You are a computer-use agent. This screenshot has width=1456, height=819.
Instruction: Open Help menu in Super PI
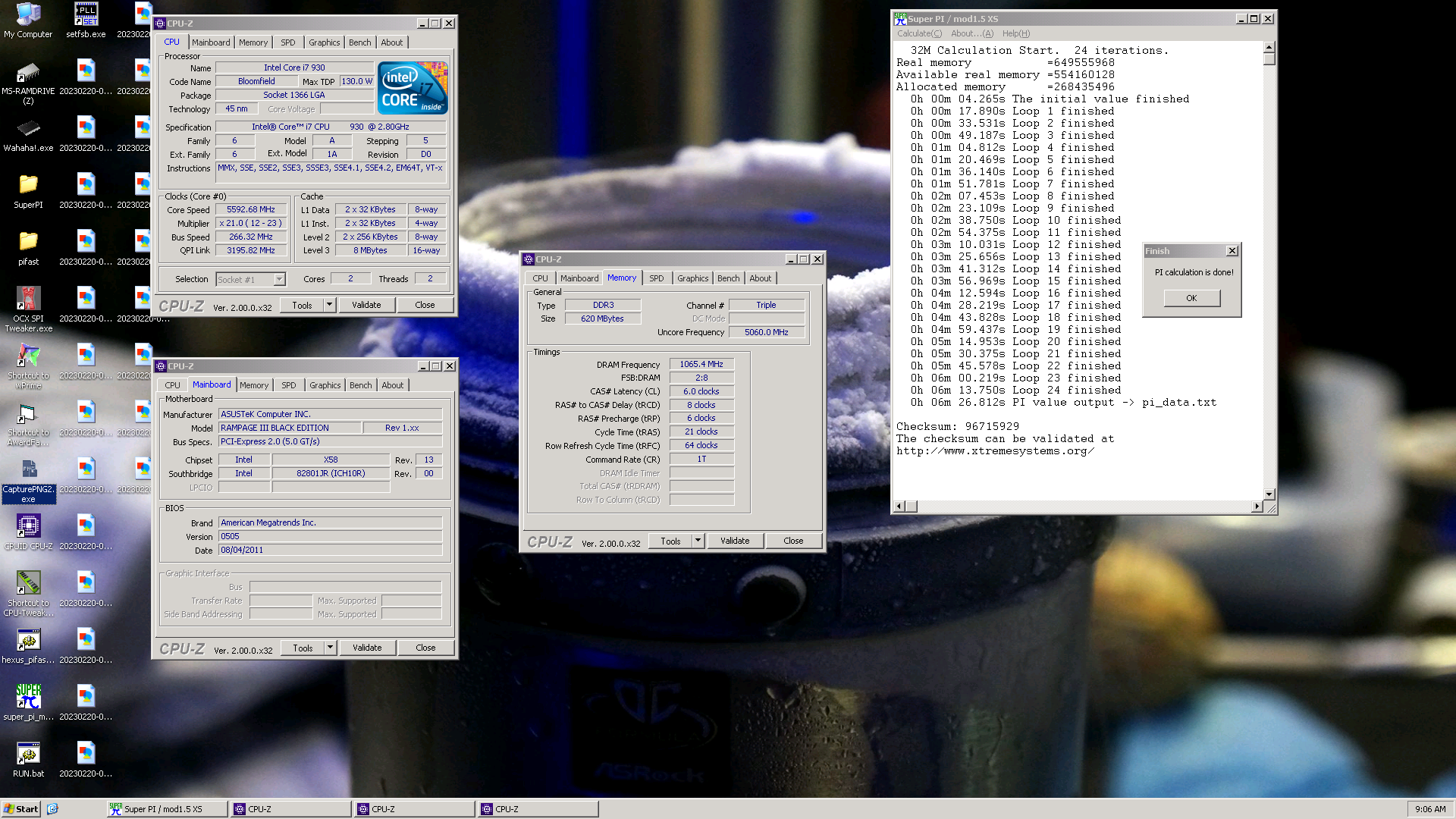1016,33
